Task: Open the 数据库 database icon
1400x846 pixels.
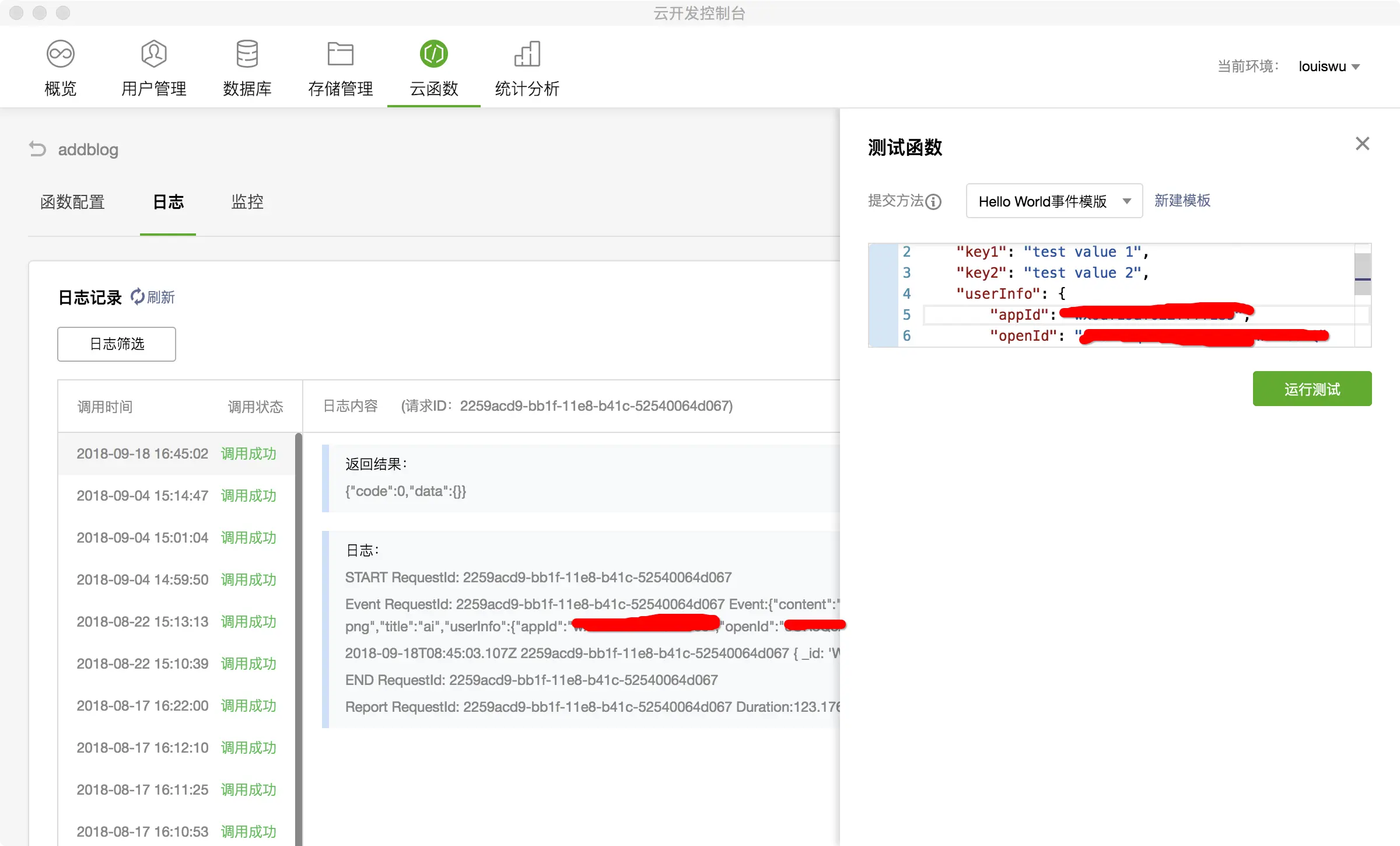Action: pos(247,54)
